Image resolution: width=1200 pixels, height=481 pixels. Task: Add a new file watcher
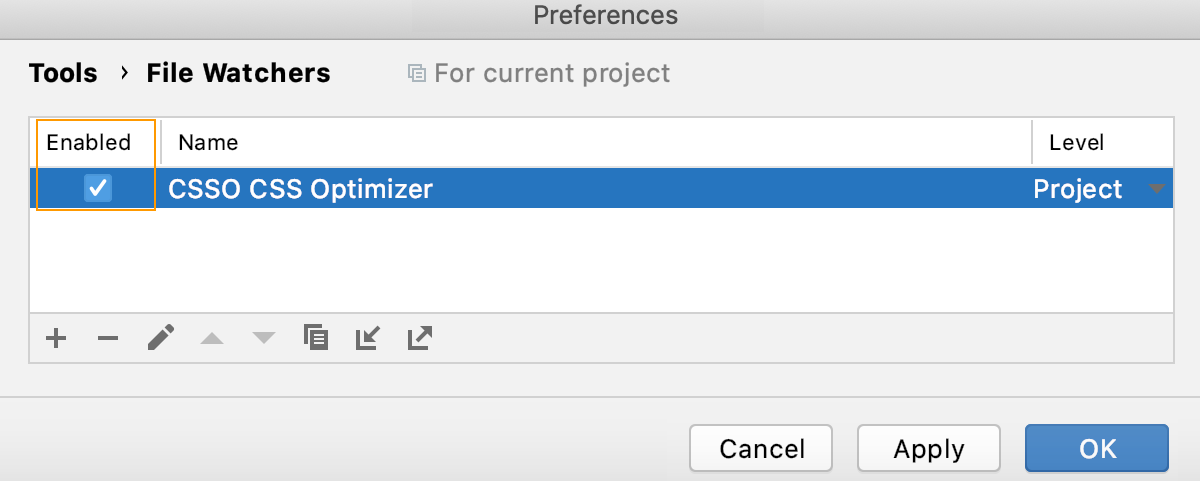[56, 339]
